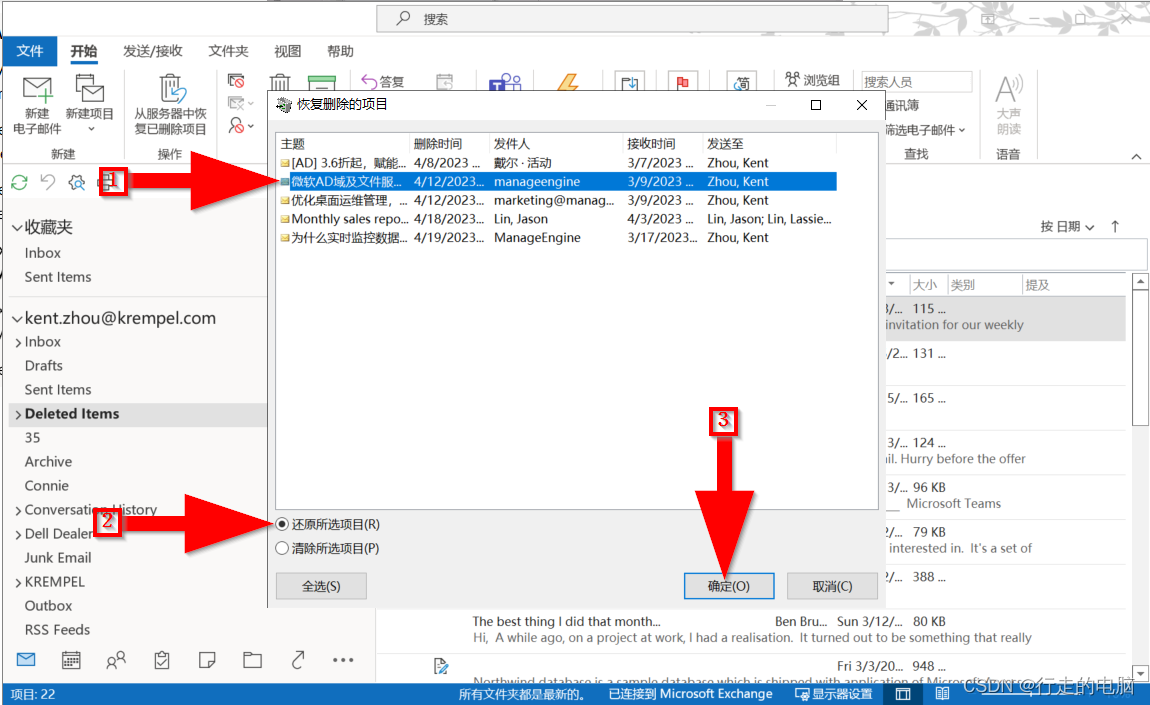Screen dimensions: 1150x705
Task: Open Filter Email (筛选电子邮件) dropdown
Action: click(x=925, y=130)
